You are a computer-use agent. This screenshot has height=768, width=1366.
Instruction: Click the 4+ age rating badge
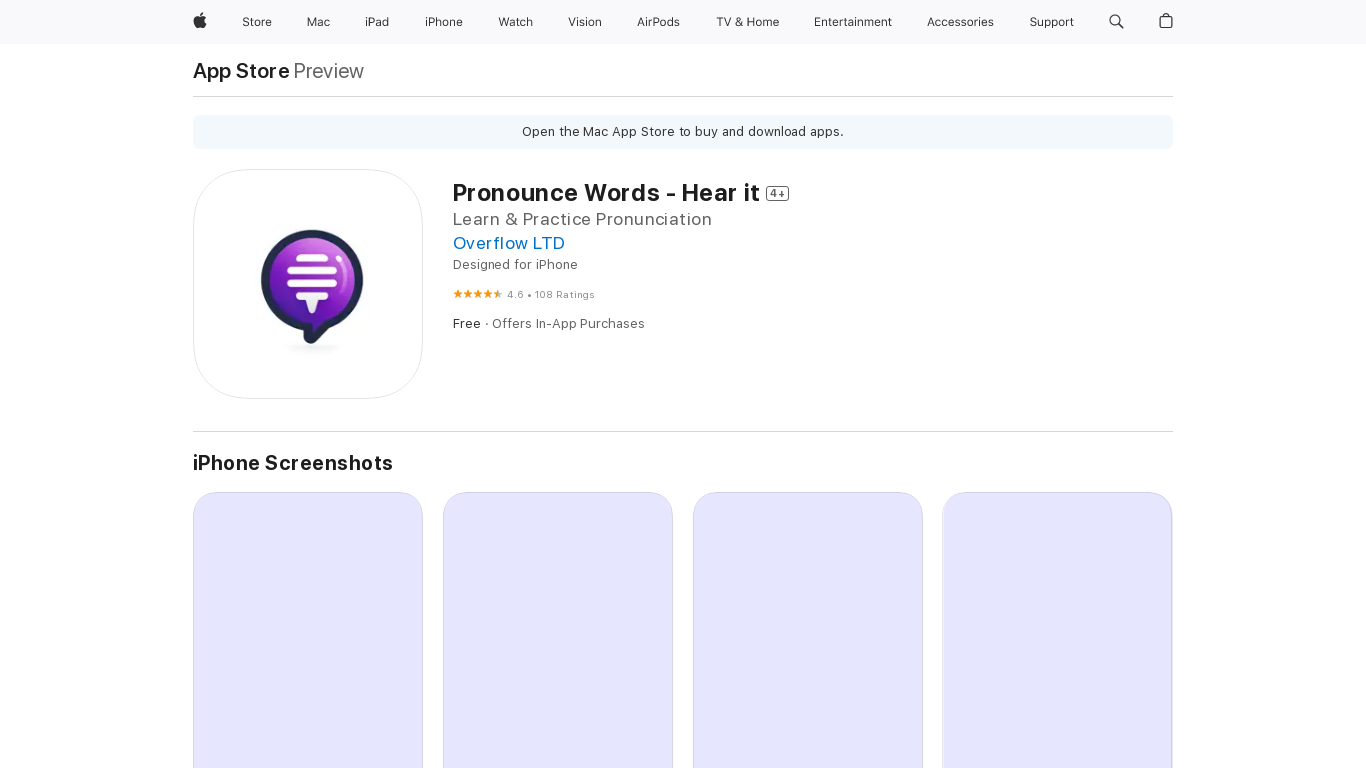tap(777, 194)
